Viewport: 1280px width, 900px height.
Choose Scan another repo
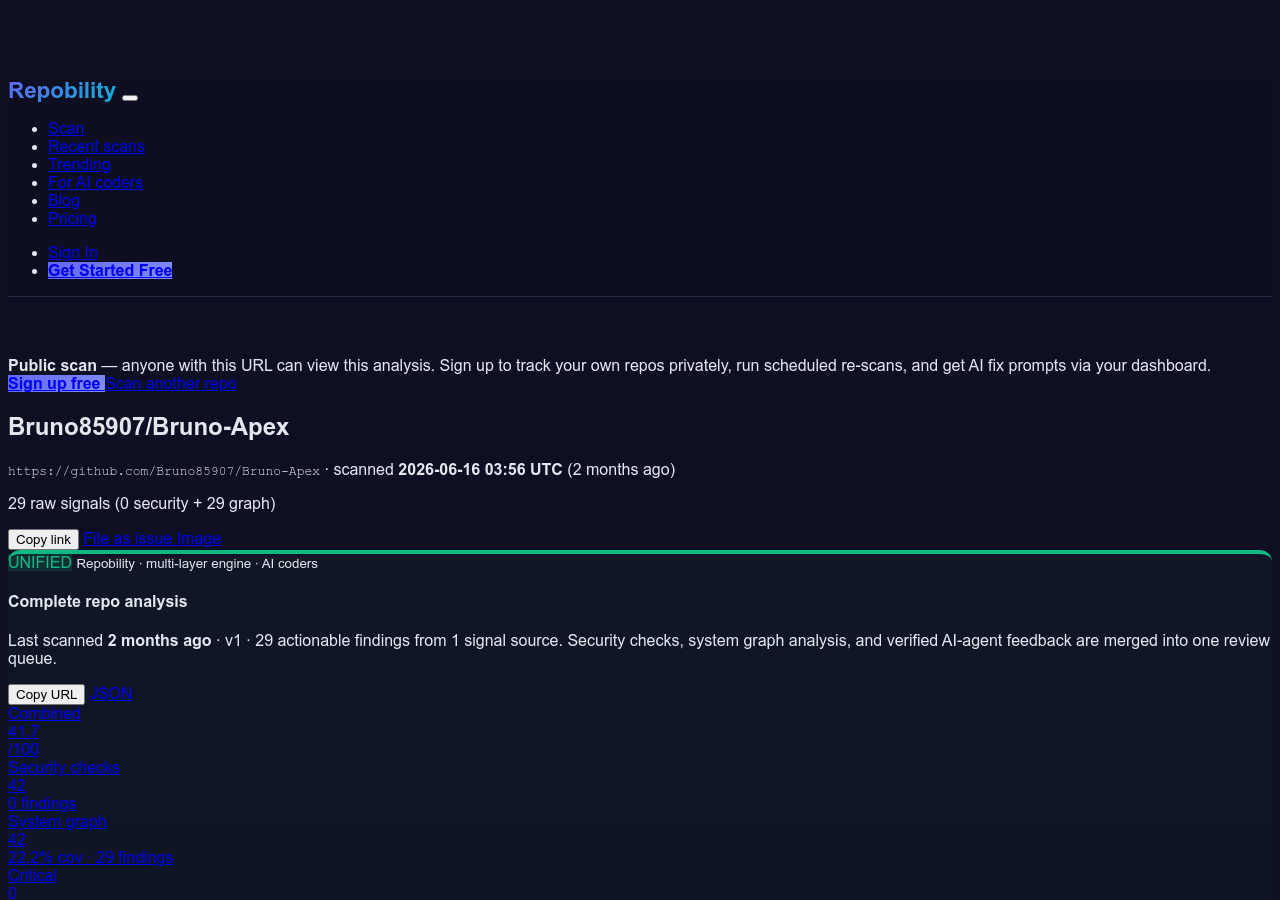tap(171, 383)
